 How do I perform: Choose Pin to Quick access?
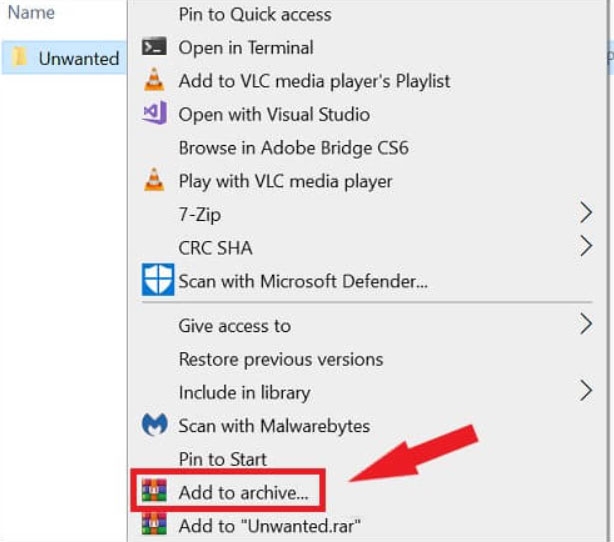point(255,15)
